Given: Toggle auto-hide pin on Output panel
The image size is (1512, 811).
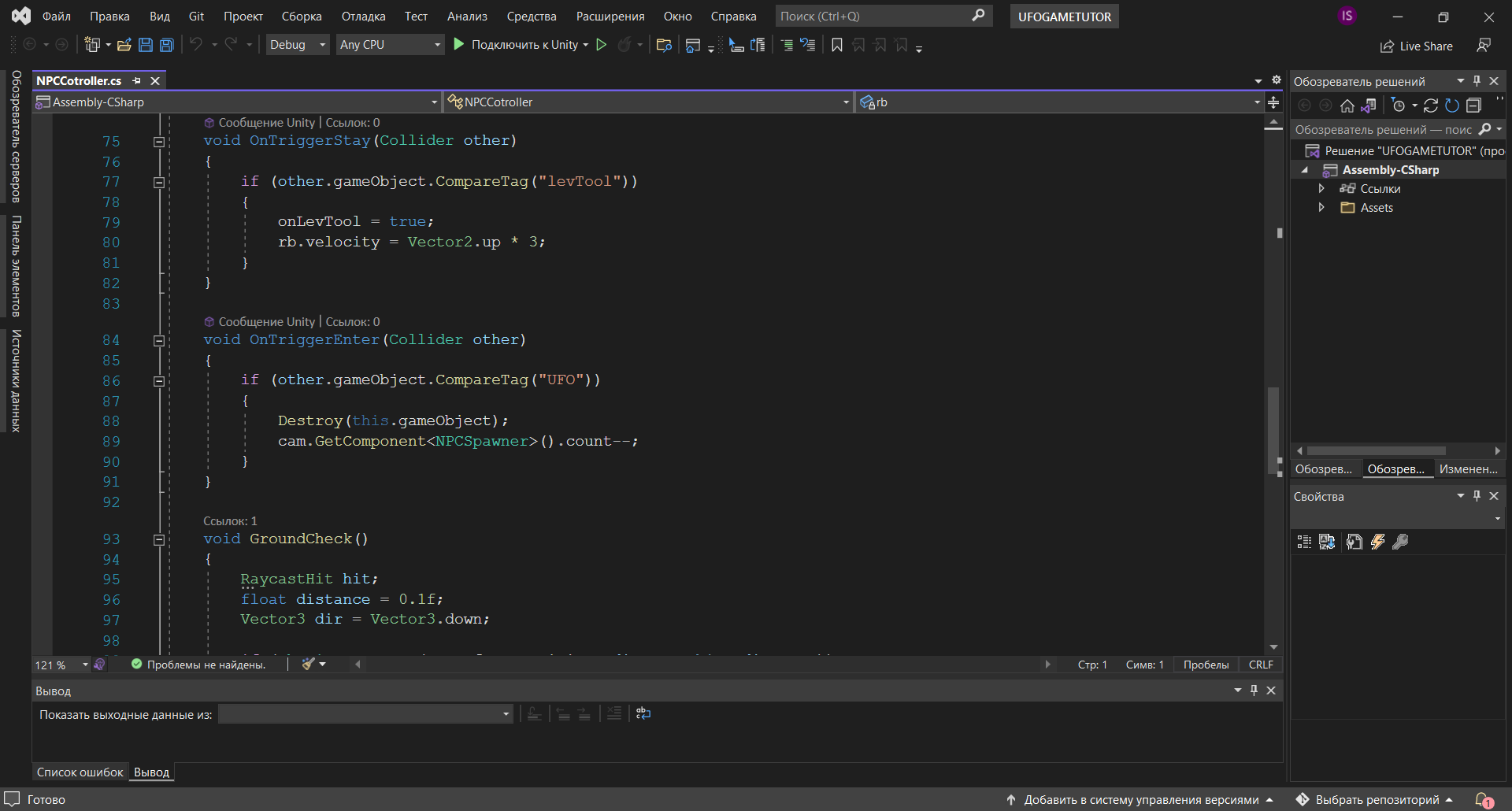Looking at the screenshot, I should tap(1254, 690).
